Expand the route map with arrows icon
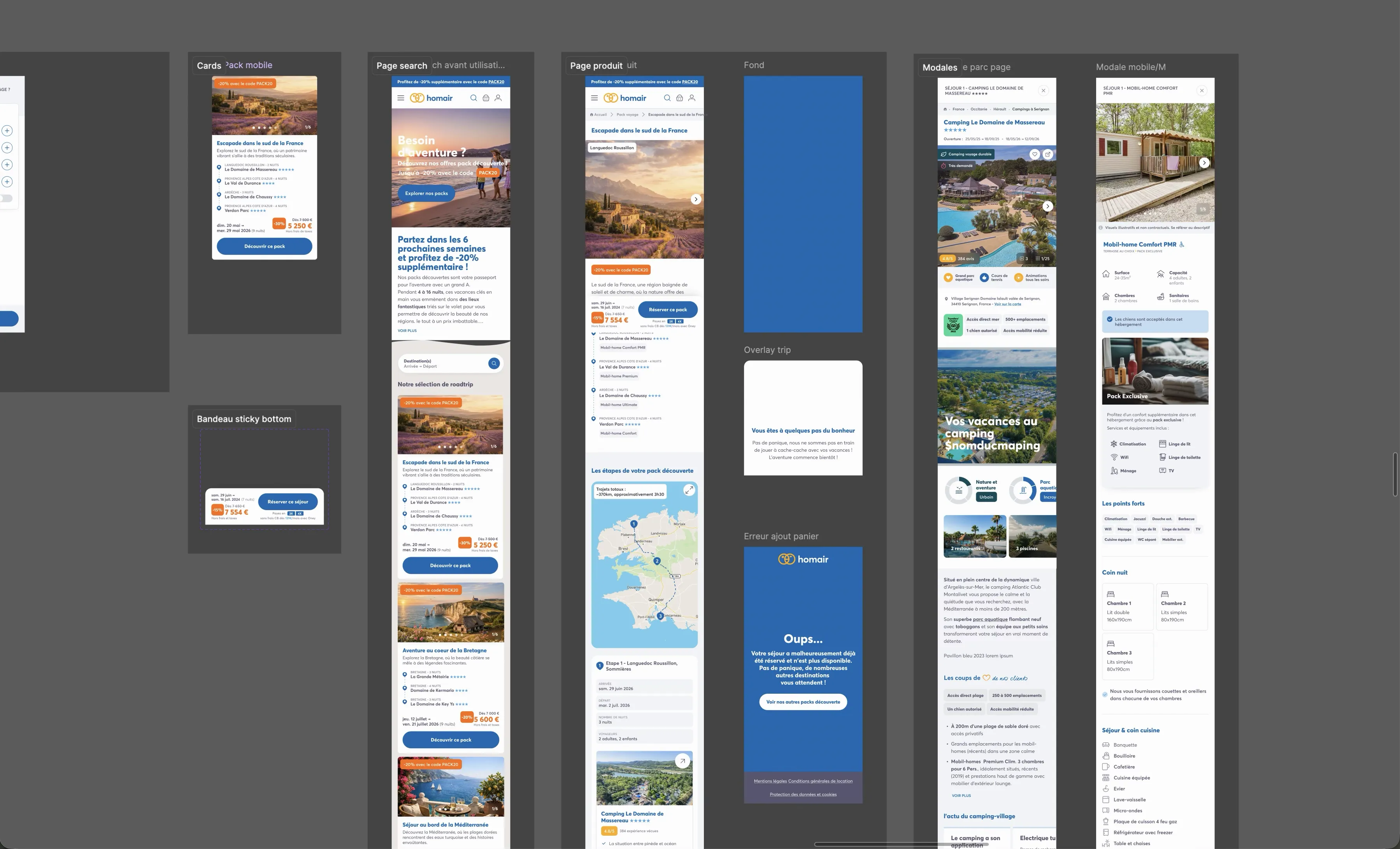The width and height of the screenshot is (1400, 849). pyautogui.click(x=689, y=490)
